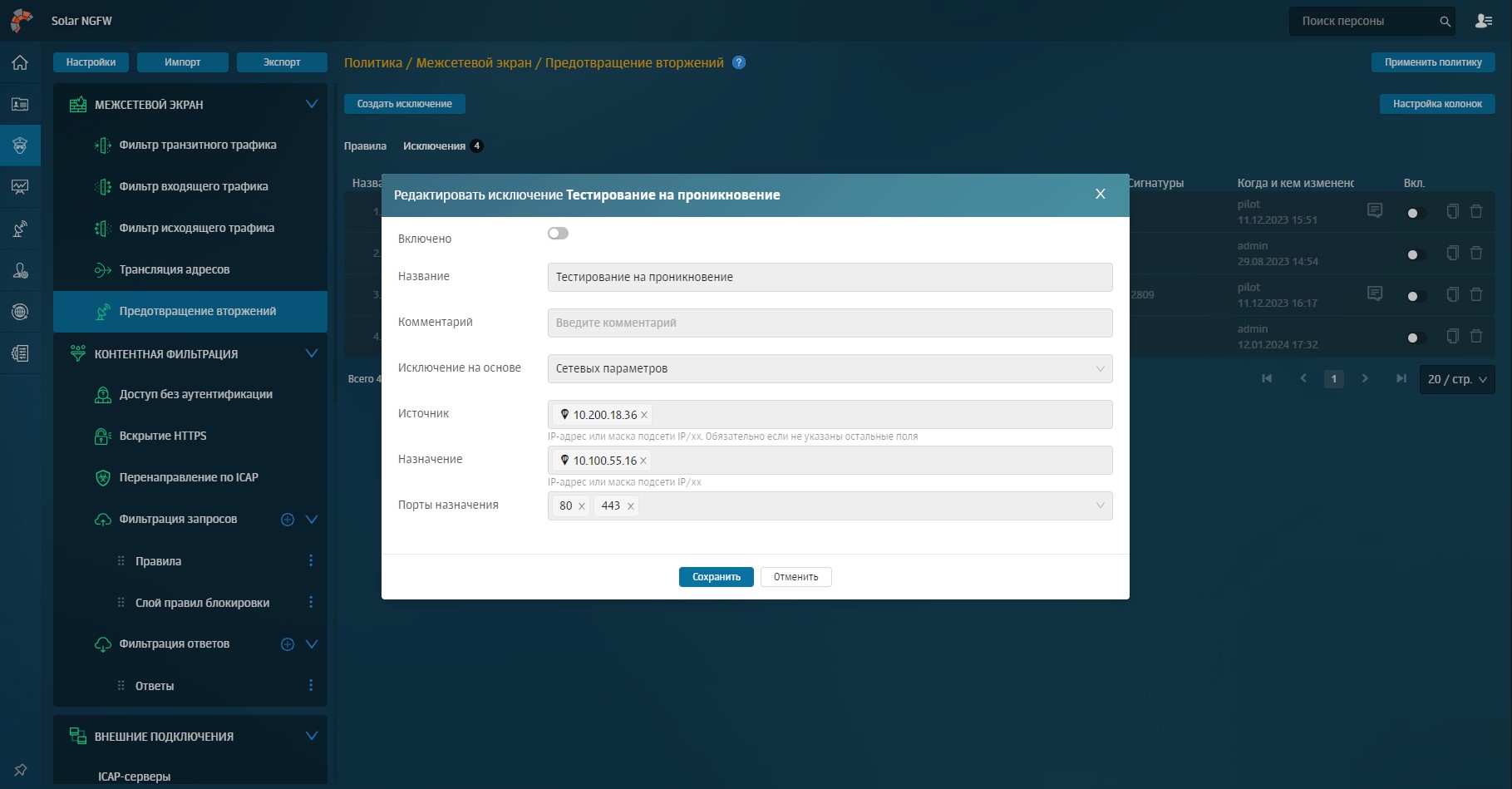
Task: Collapse the КОНТЕНТНАЯ ФИЛЬТРАЦИЯ section chevron
Action: 312,353
